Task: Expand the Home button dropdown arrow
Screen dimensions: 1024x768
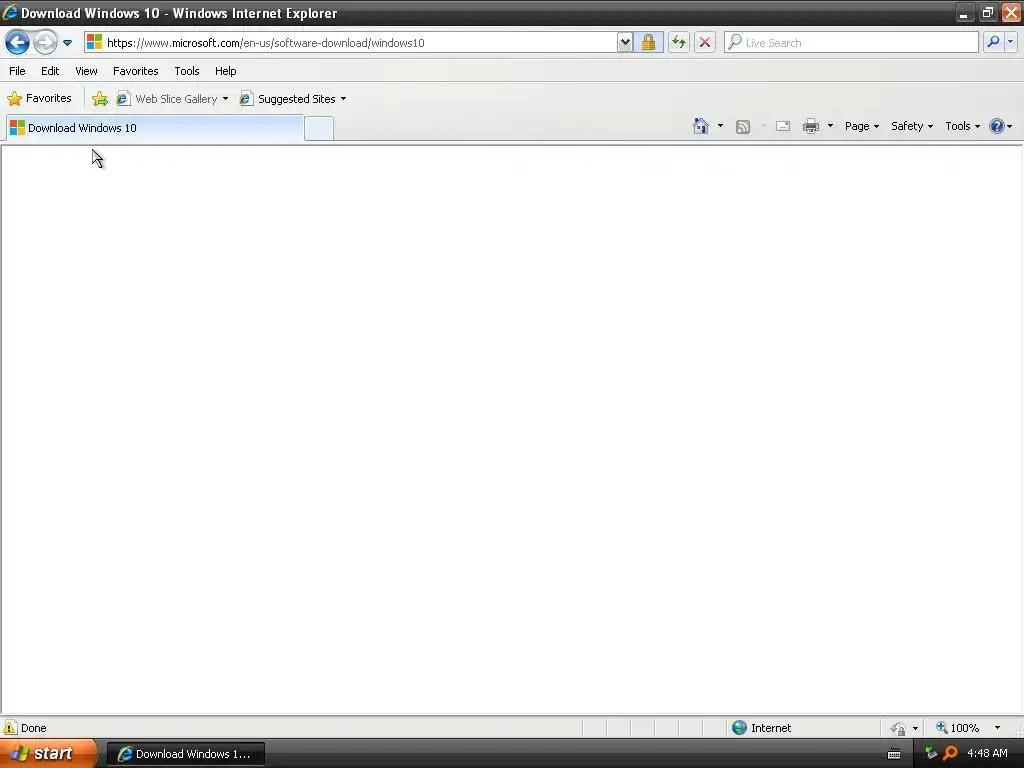Action: 720,126
